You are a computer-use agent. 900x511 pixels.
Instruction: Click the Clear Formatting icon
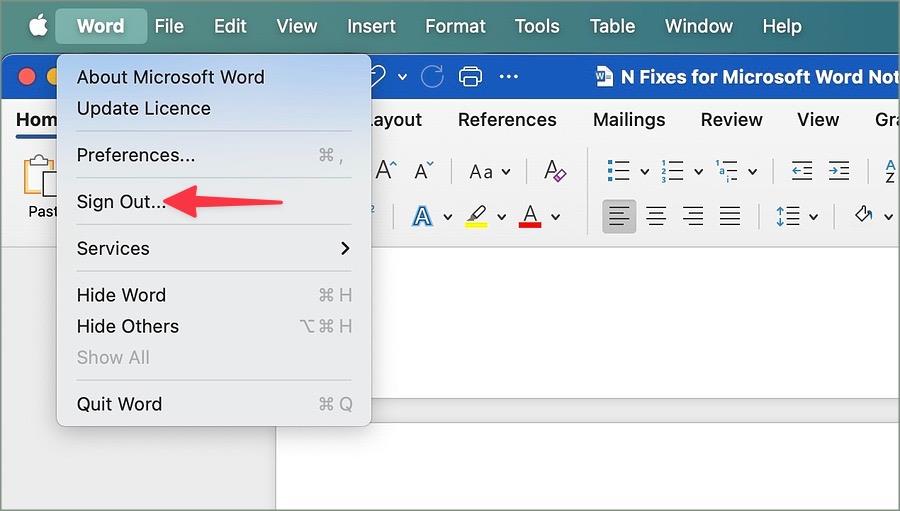coord(554,171)
